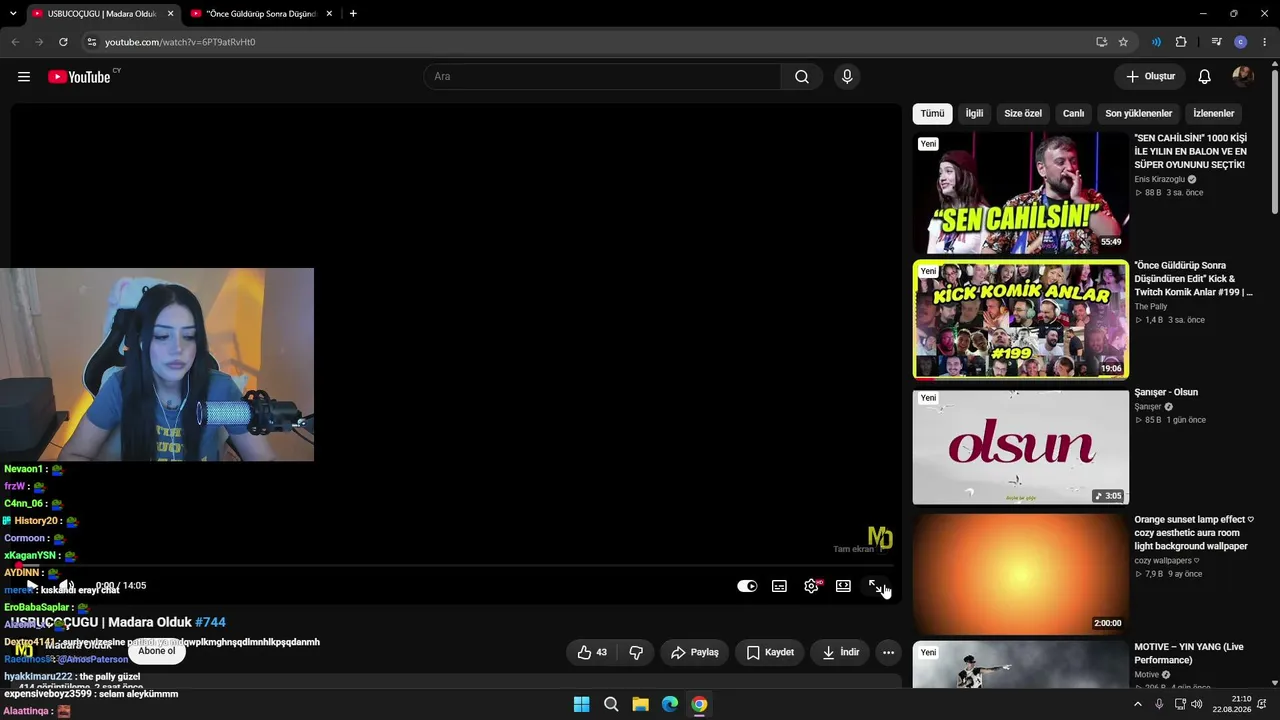
Task: Open Windows taskbar search
Action: pos(611,704)
